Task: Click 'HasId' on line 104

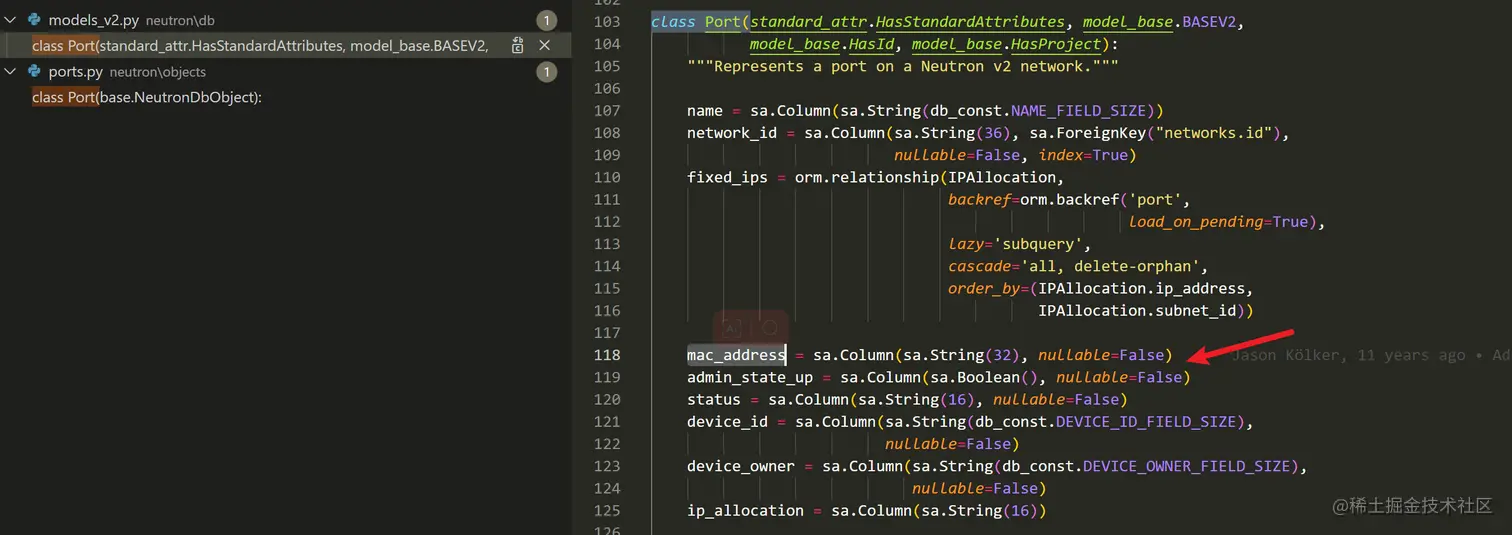Action: point(871,44)
